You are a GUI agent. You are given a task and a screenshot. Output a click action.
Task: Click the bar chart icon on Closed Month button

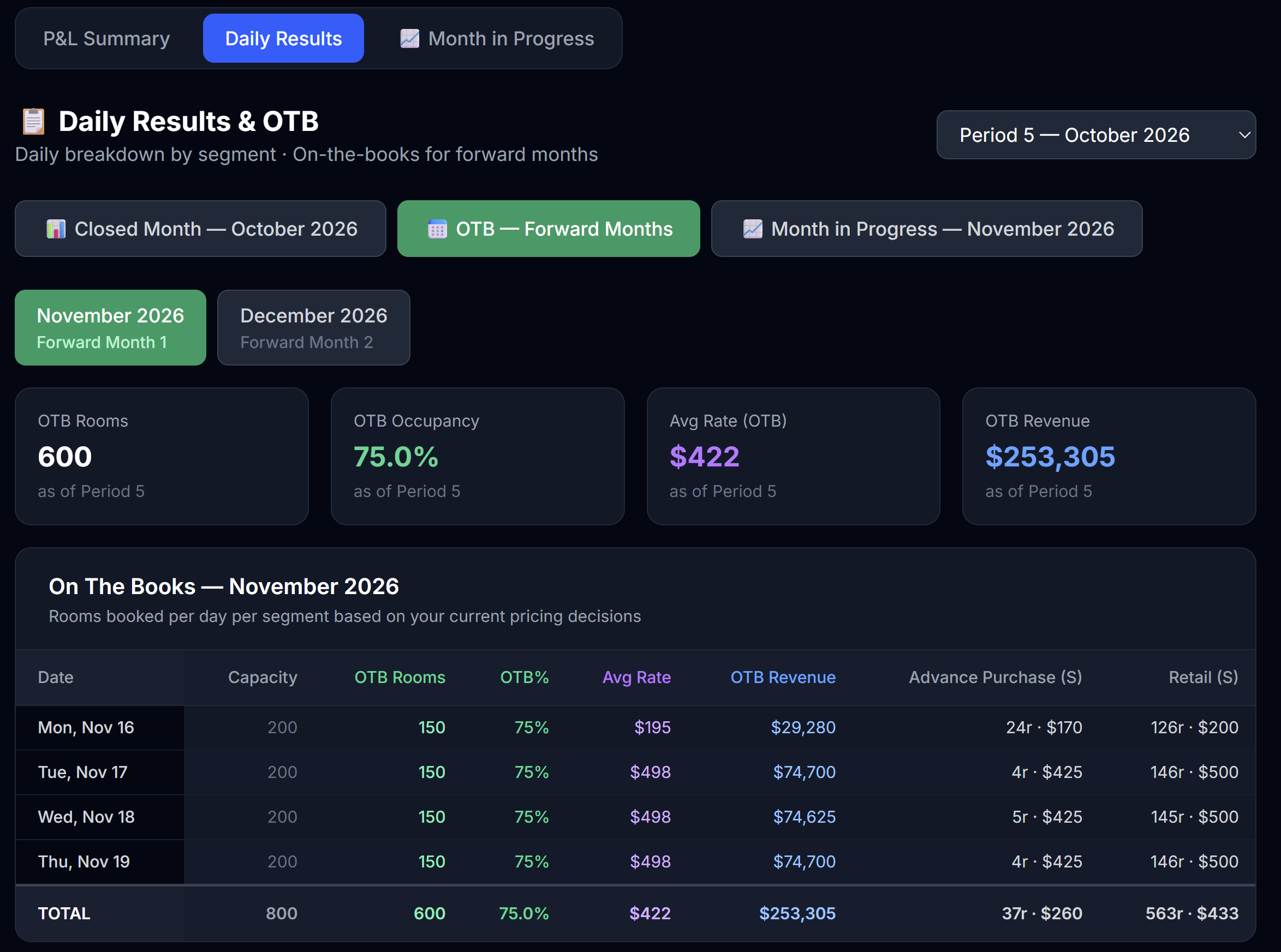tap(56, 229)
